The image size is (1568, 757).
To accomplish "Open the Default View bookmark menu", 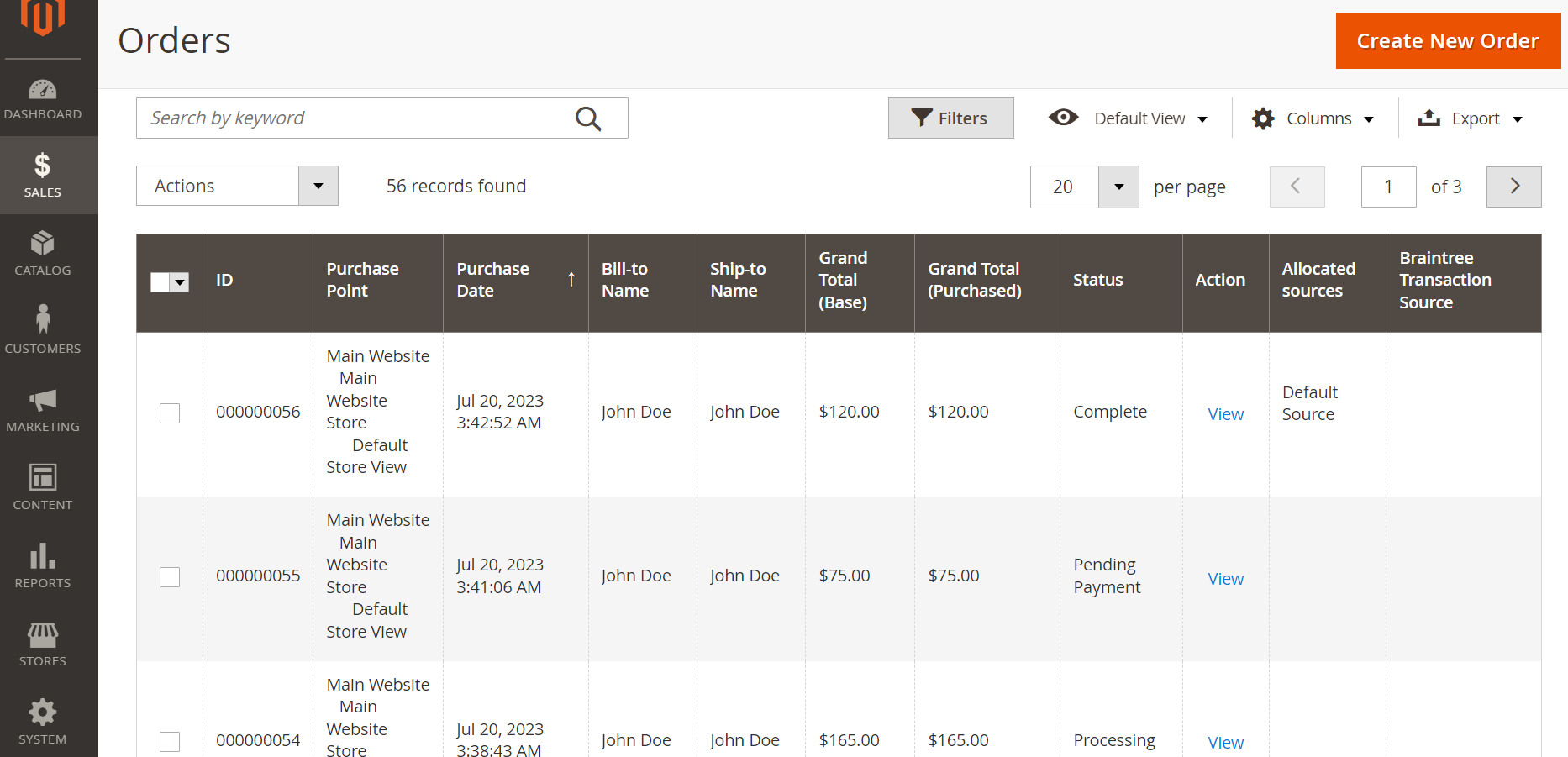I will coord(1129,118).
